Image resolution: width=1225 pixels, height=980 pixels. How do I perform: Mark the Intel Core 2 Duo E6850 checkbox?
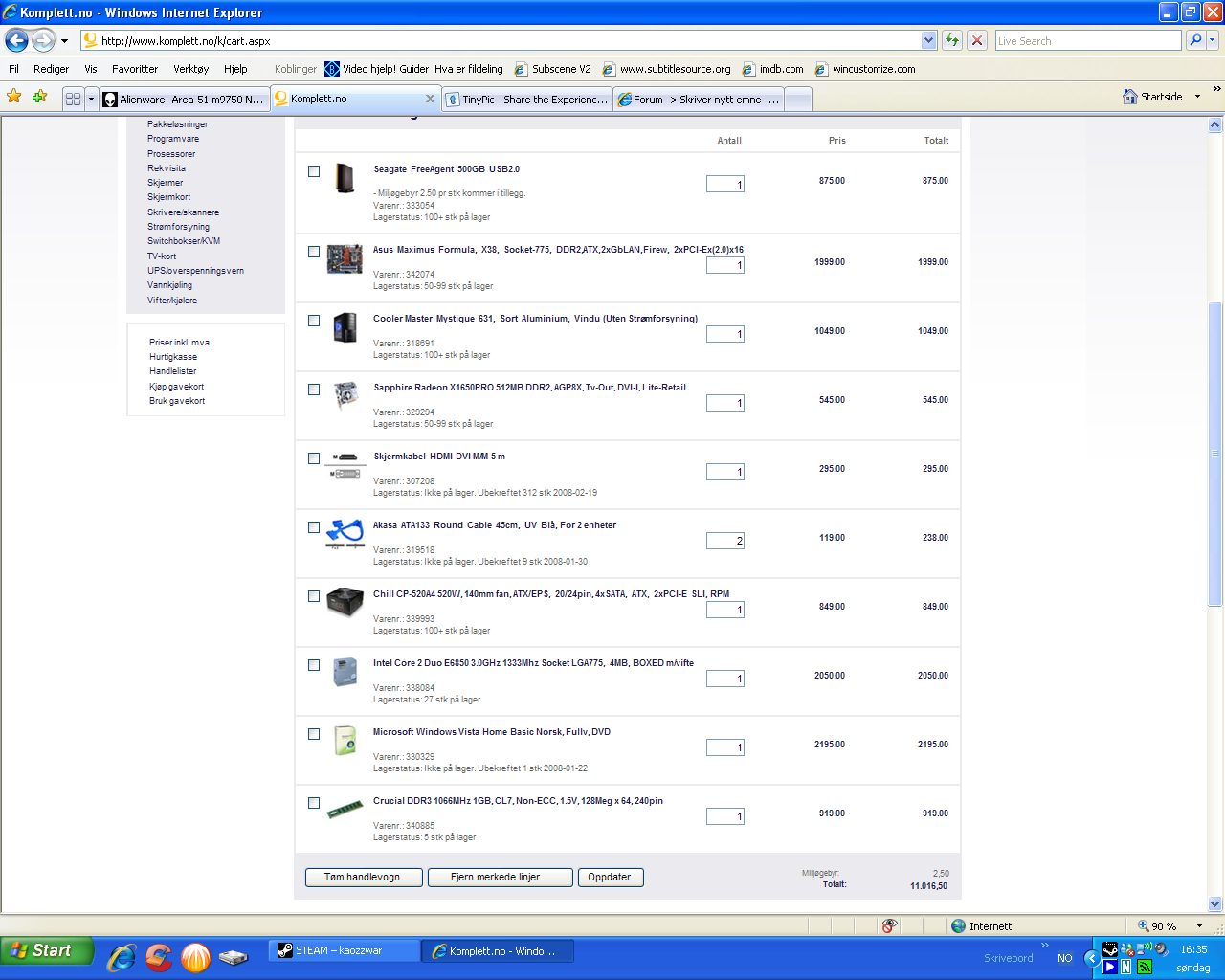pos(314,665)
